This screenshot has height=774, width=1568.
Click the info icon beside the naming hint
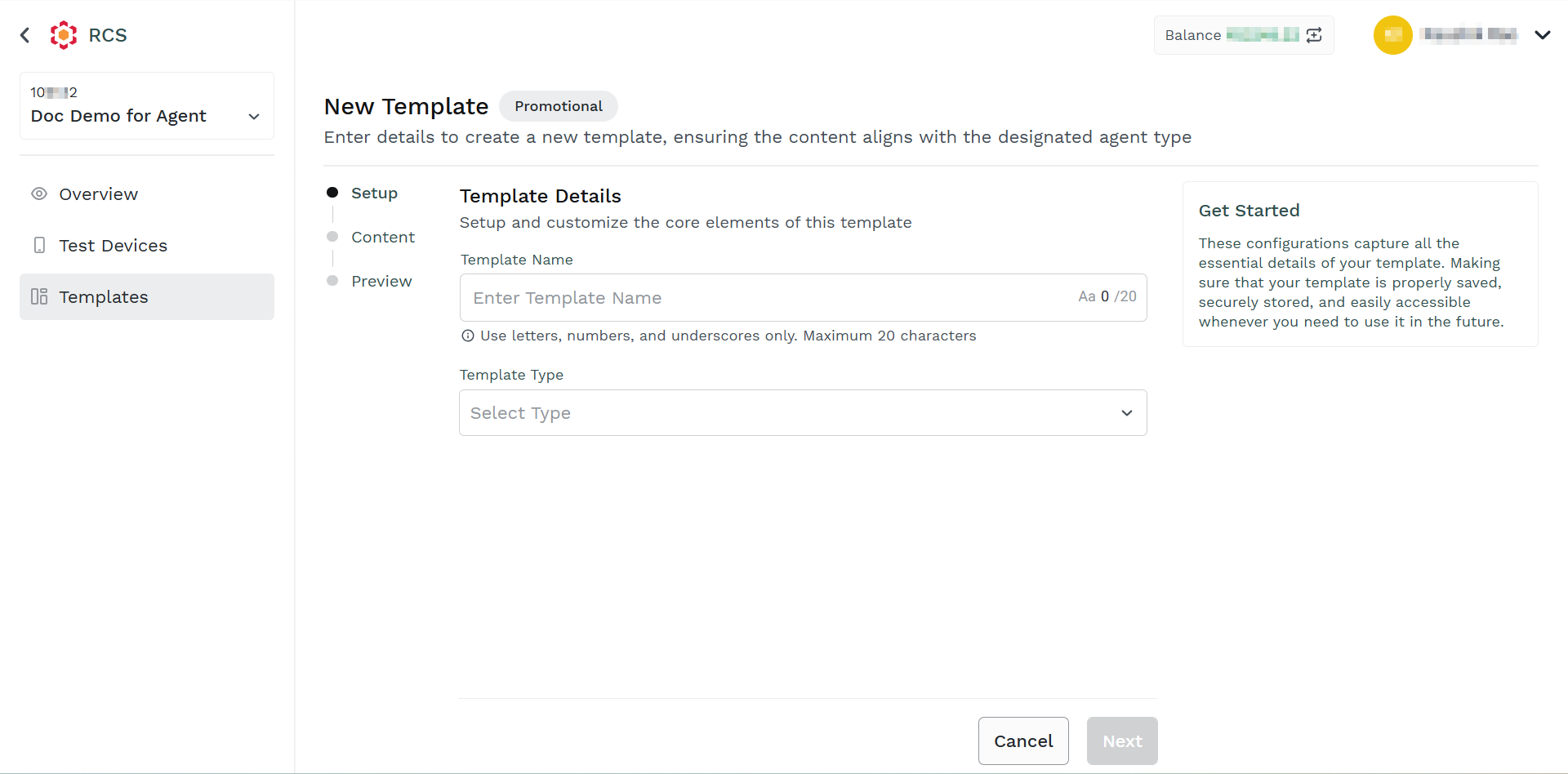[x=468, y=336]
